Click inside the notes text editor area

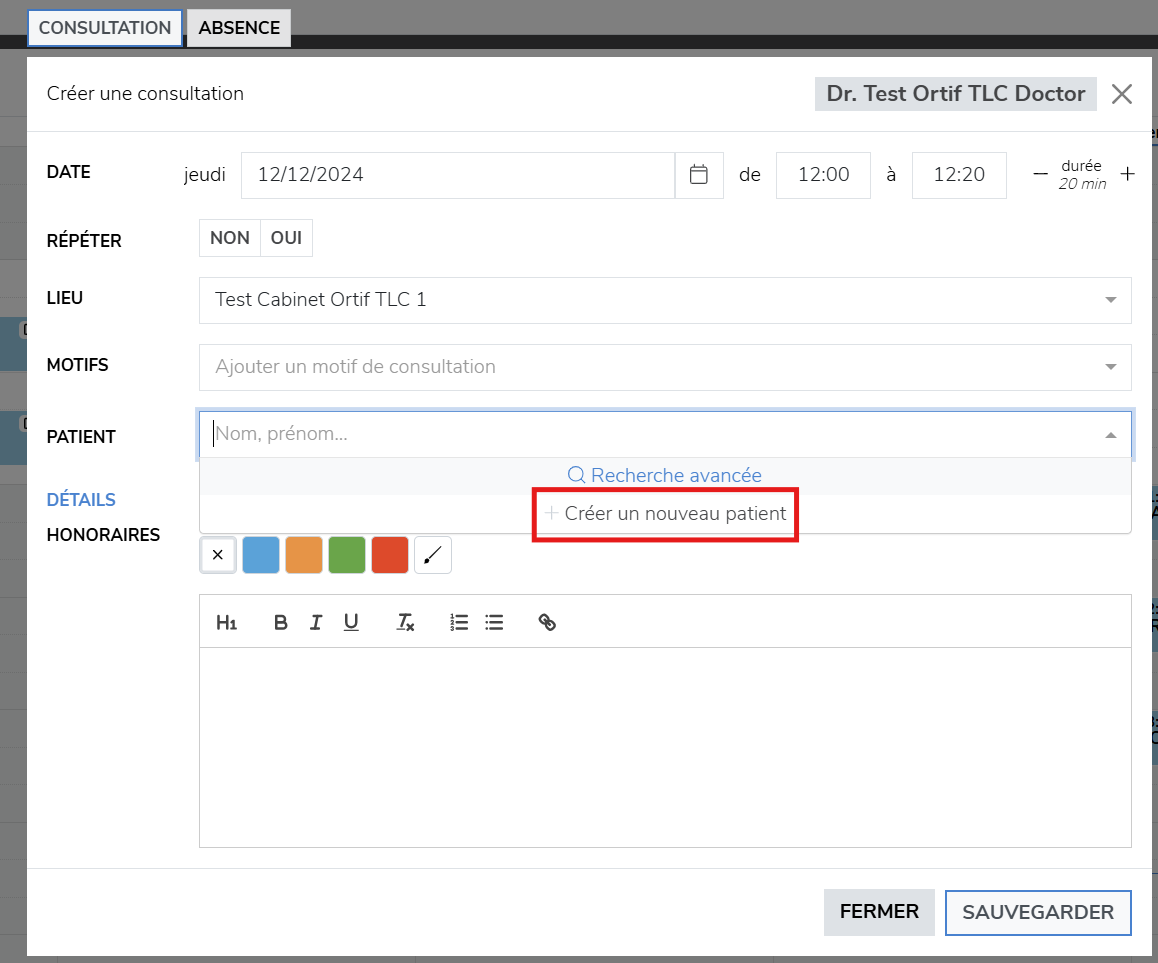pyautogui.click(x=665, y=747)
